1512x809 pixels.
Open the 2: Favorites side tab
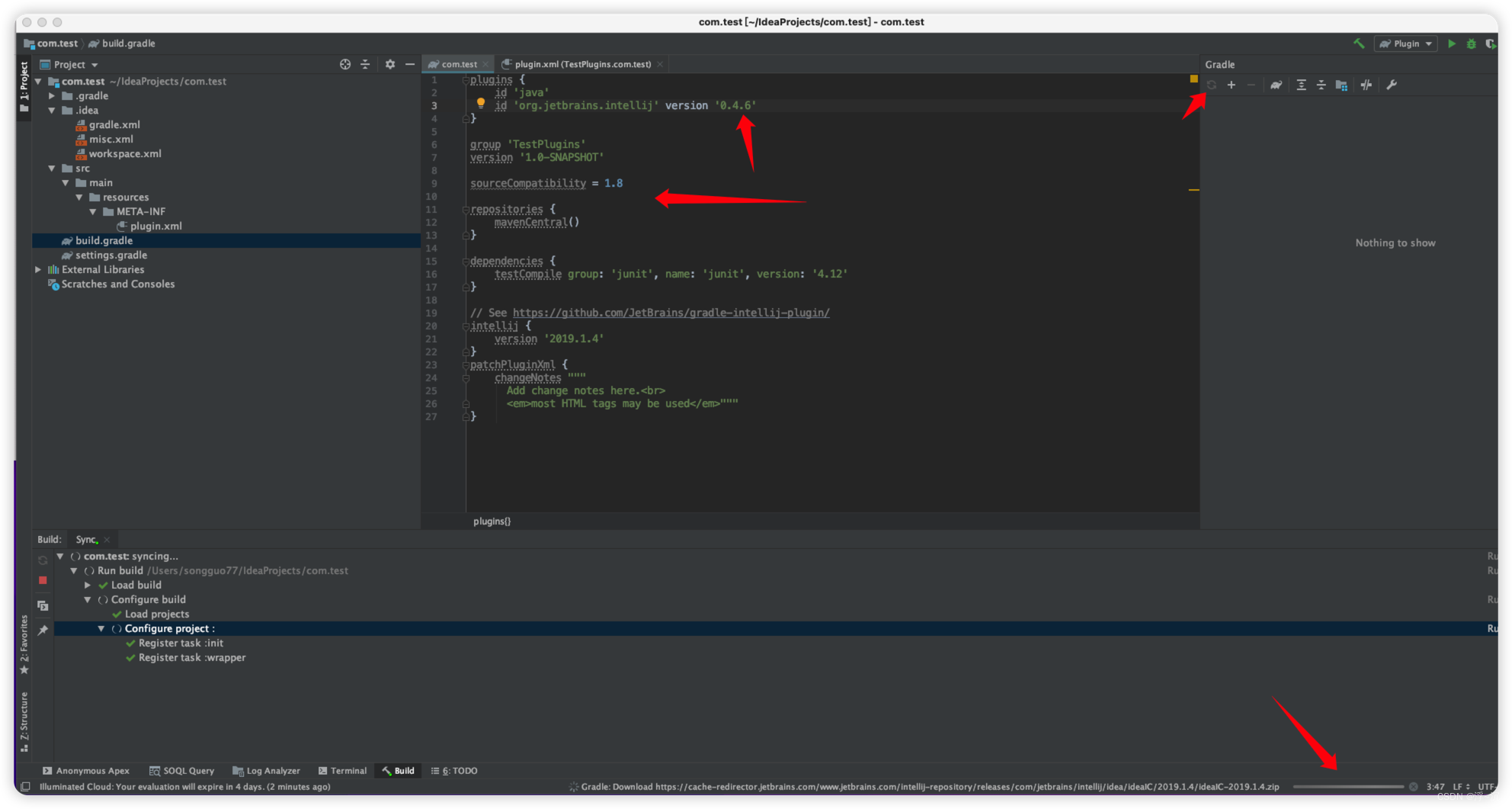point(24,644)
